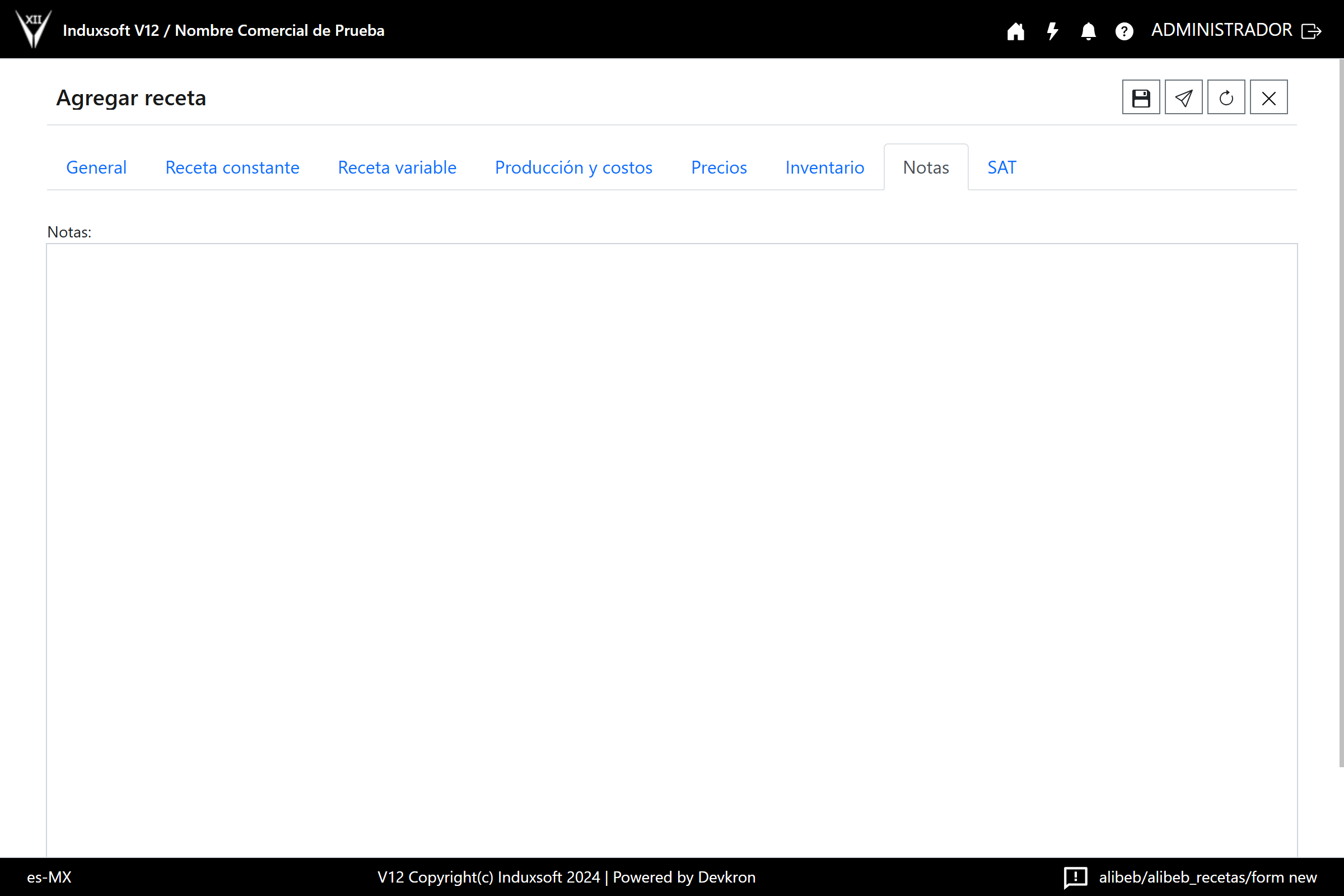Open the notifications bell
This screenshot has width=1344, height=896.
click(x=1088, y=31)
